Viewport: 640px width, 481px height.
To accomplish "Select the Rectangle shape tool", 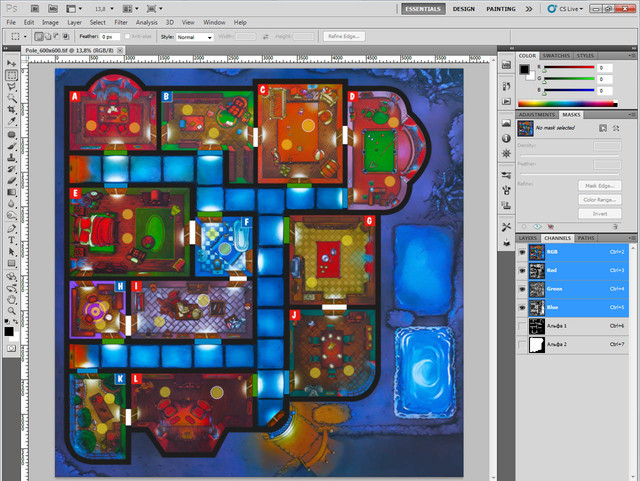I will 11,263.
